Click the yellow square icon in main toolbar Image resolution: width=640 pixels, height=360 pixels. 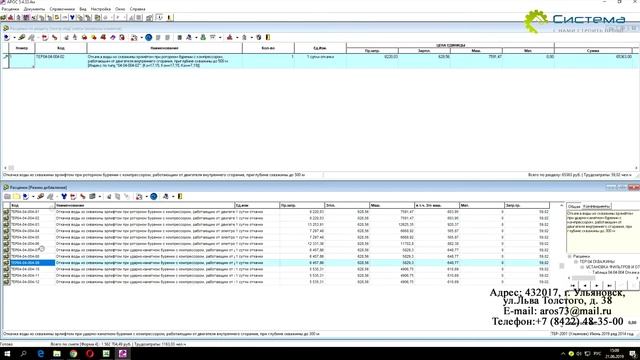(x=57, y=18)
